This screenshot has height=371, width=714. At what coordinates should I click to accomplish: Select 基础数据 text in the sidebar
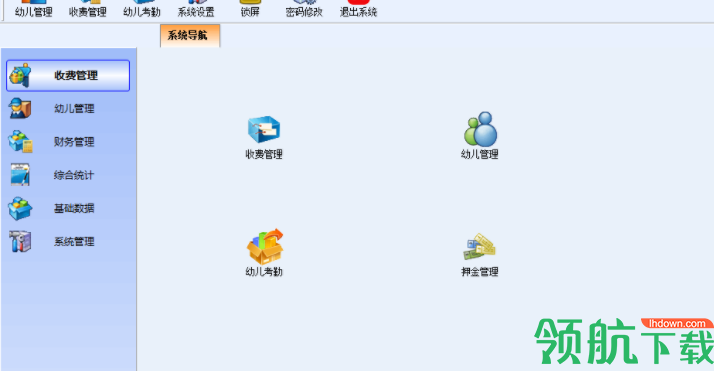pyautogui.click(x=74, y=208)
